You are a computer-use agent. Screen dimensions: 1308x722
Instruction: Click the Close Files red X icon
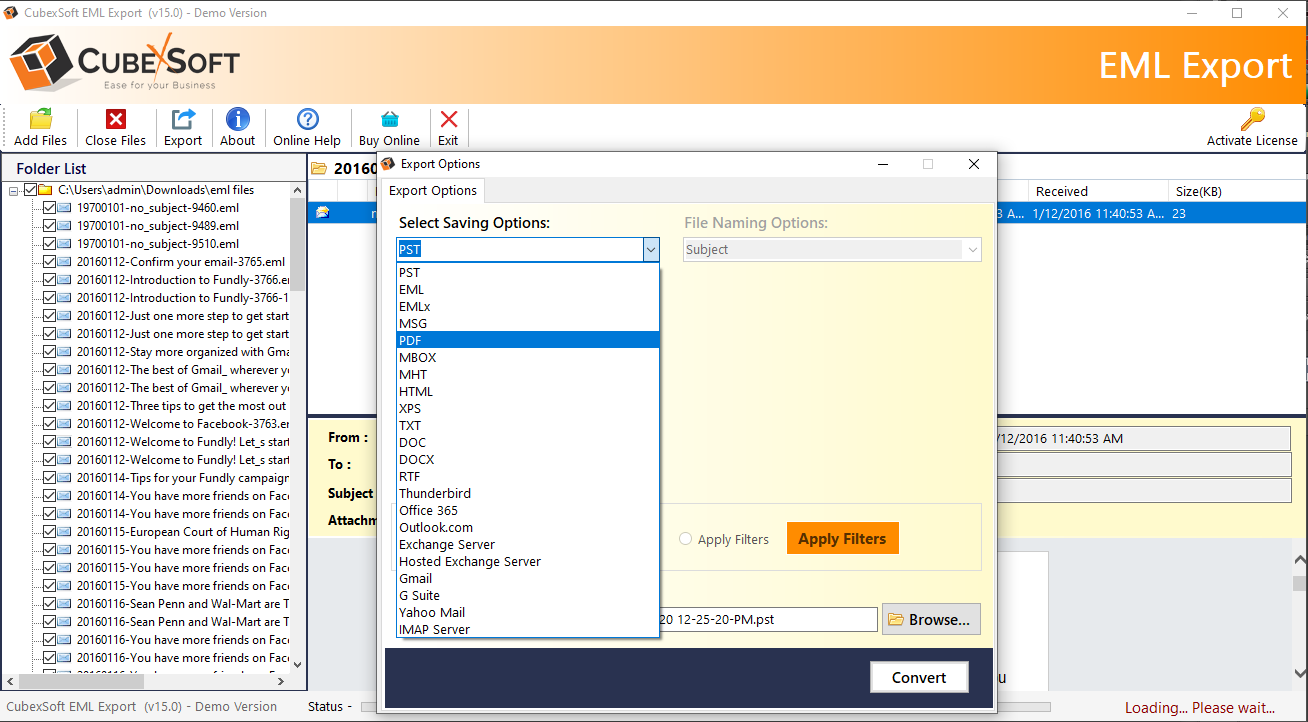(116, 119)
